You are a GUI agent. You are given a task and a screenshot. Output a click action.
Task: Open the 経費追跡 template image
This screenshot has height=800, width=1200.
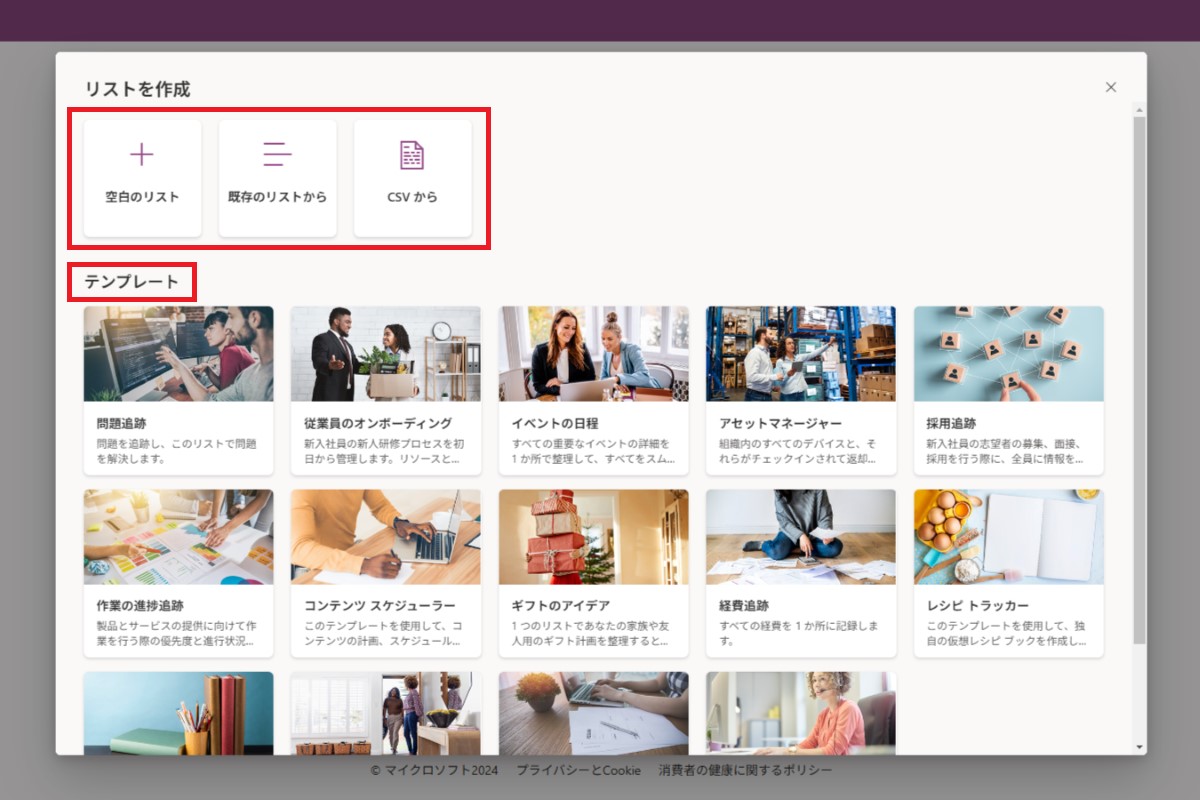tap(800, 536)
